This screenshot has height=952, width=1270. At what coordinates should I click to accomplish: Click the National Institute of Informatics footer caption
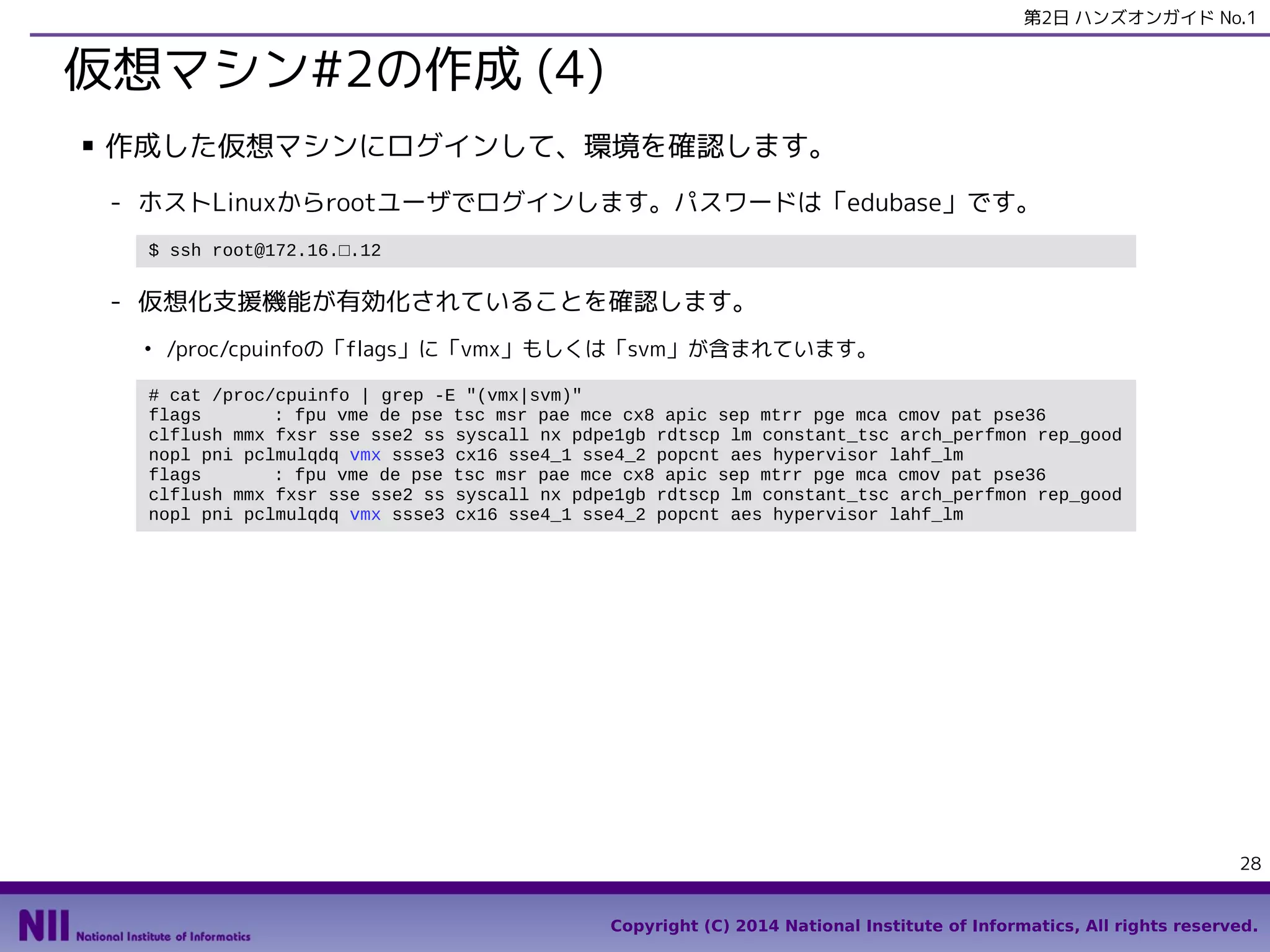(x=163, y=937)
